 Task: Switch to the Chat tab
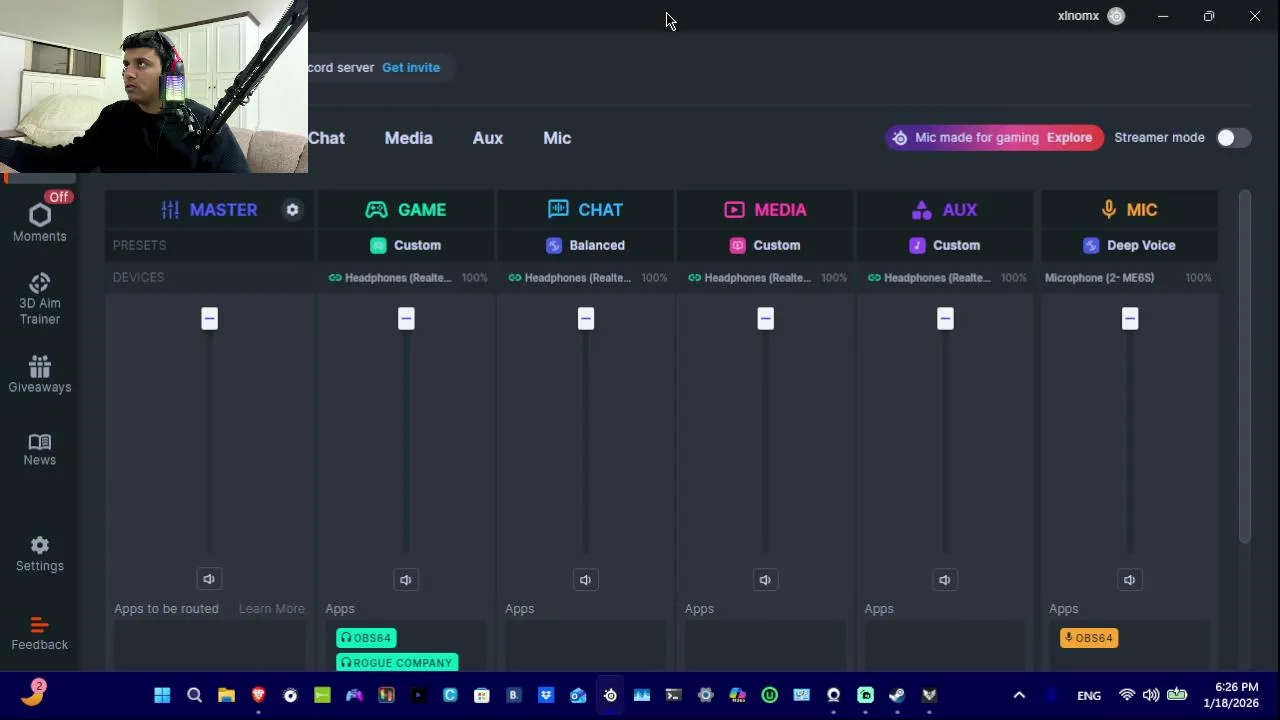click(x=326, y=138)
